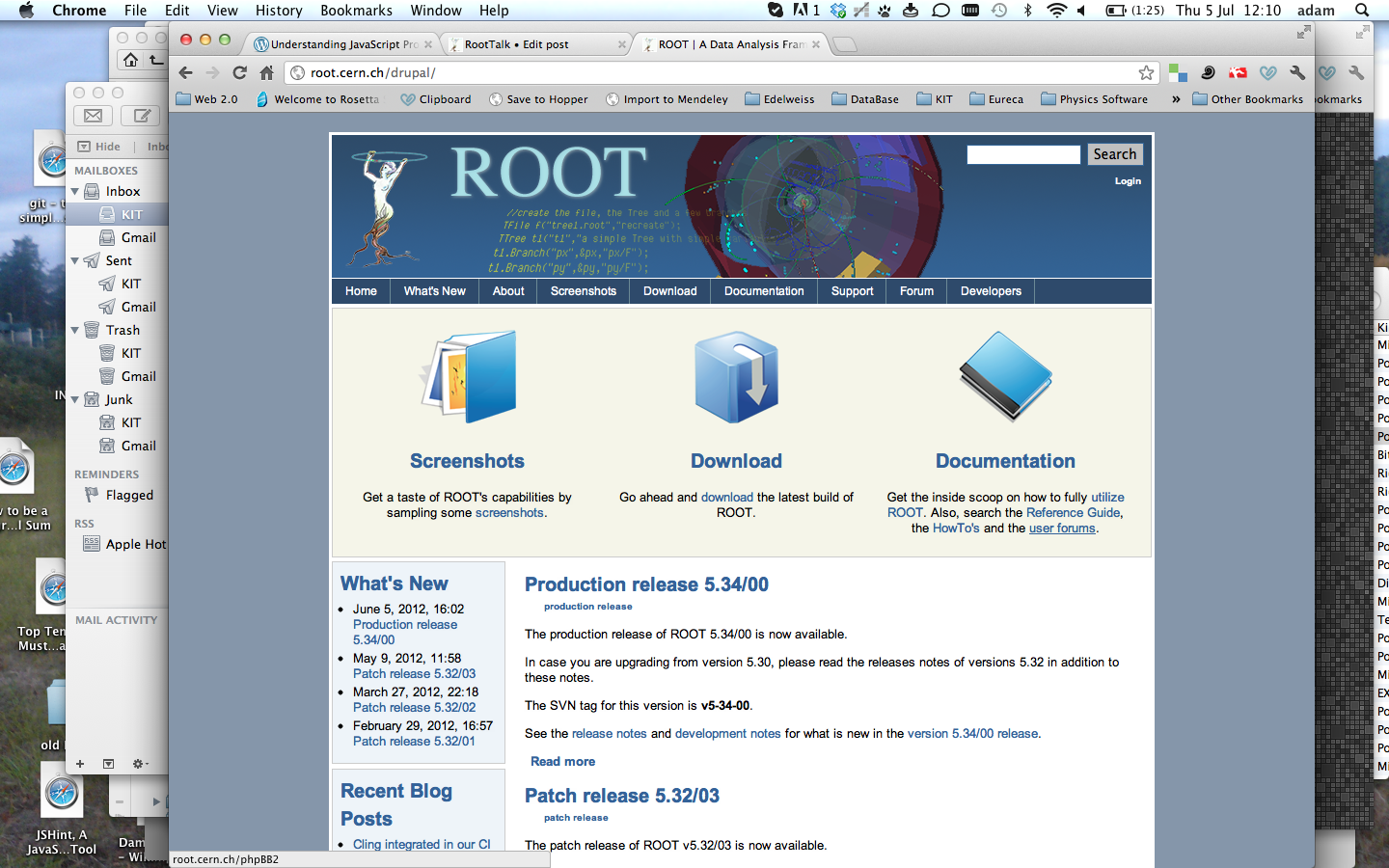1389x868 pixels.
Task: Click the Documentation book icon
Action: coord(1005,376)
